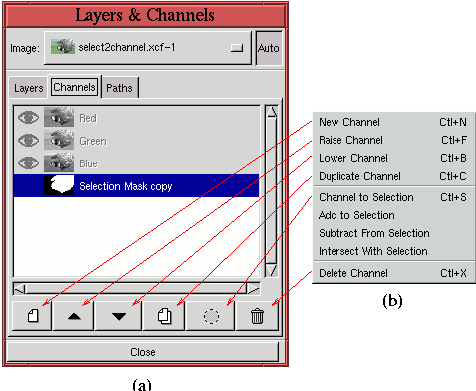Switch to the Layers tab
476x391 pixels.
click(x=28, y=88)
